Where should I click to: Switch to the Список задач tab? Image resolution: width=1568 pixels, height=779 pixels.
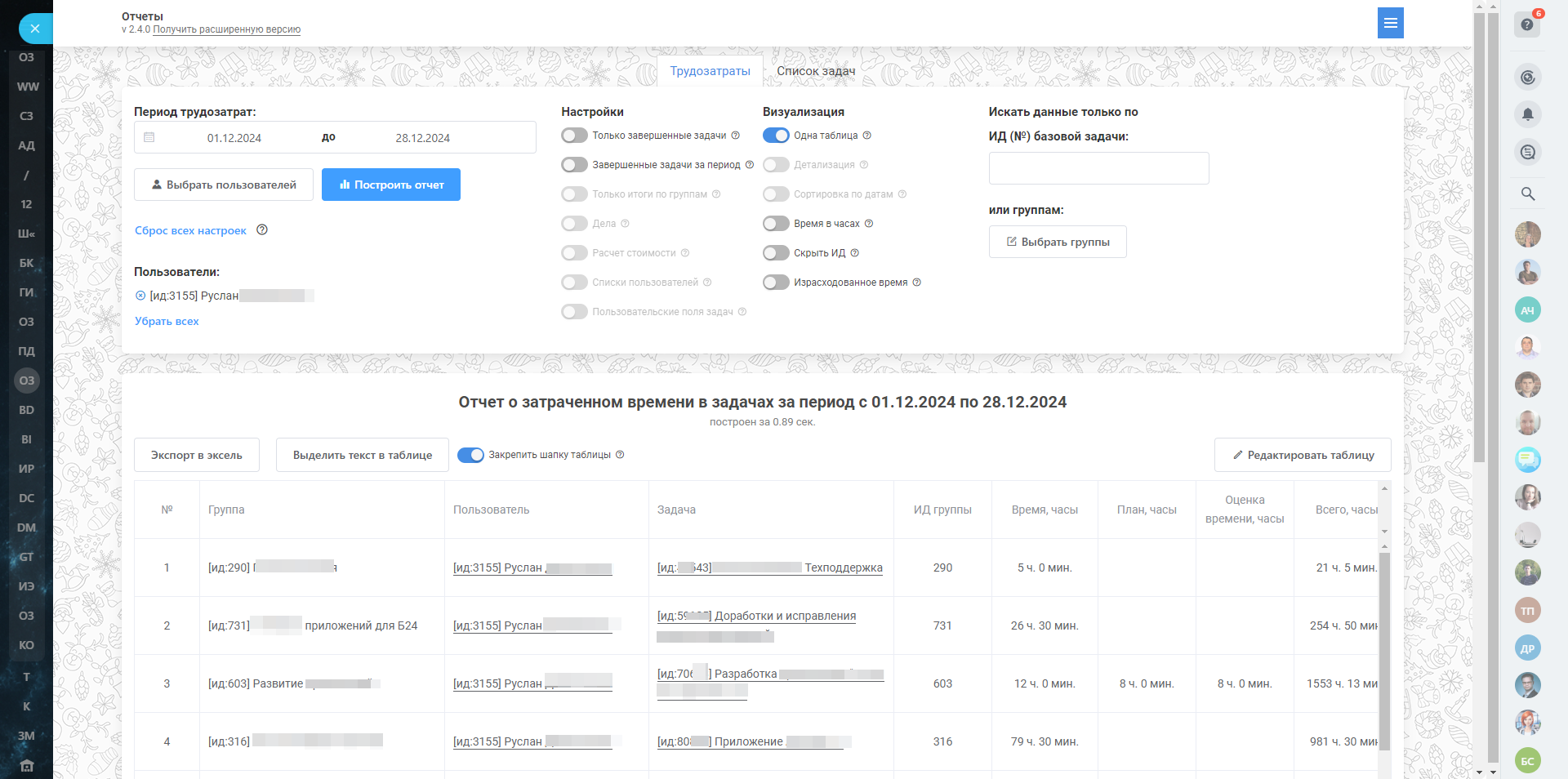coord(815,71)
